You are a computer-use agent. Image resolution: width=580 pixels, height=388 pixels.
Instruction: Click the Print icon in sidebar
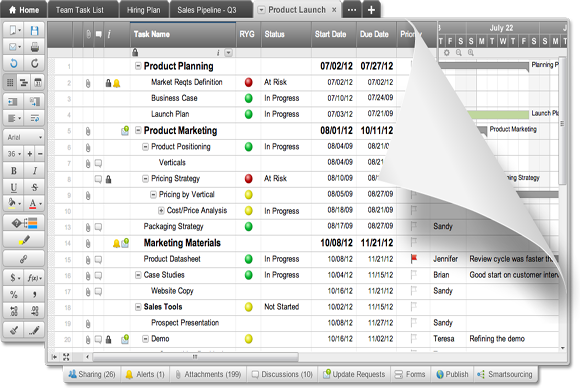click(34, 47)
